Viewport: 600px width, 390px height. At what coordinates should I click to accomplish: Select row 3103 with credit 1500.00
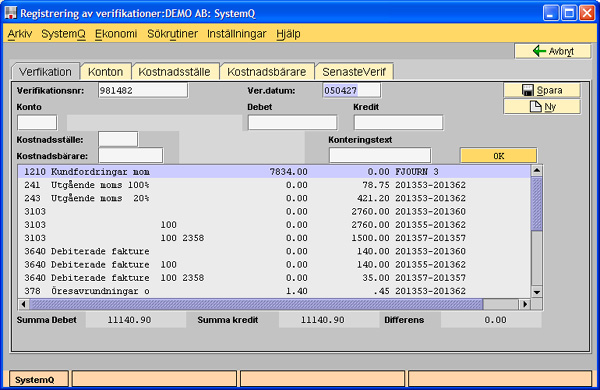click(274, 238)
